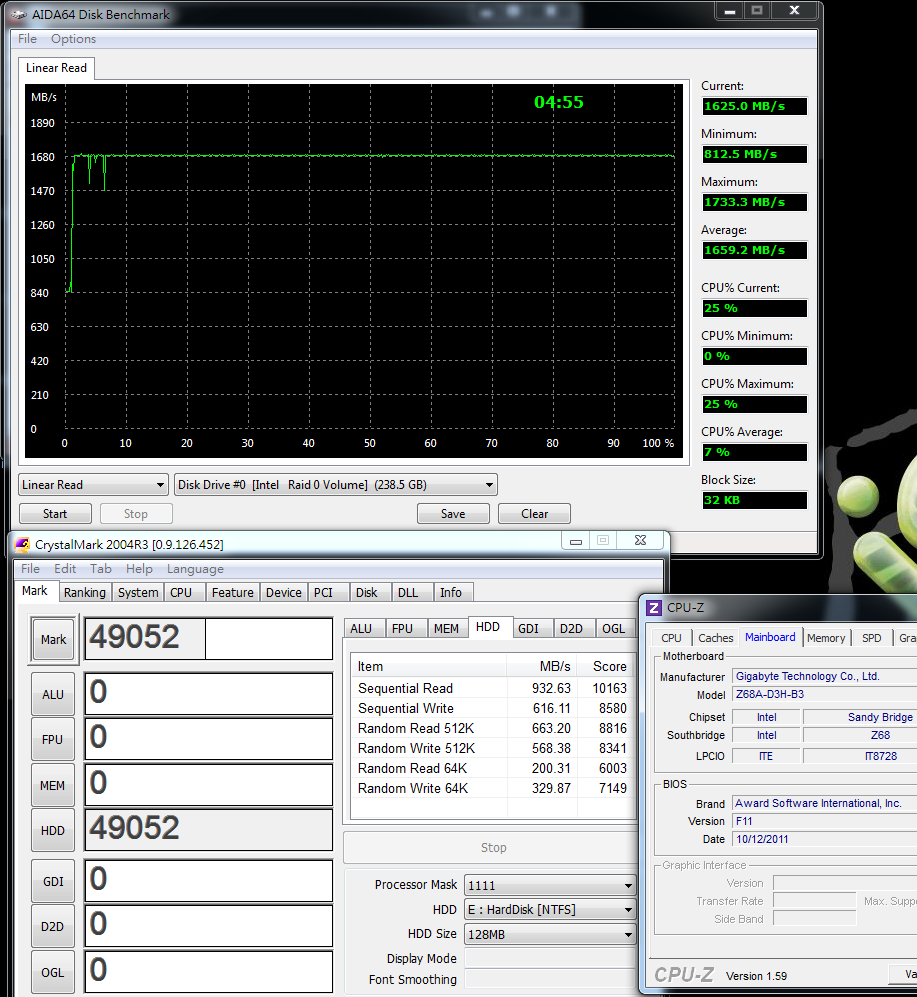Click the Score column header in CrystalMark

(x=606, y=666)
